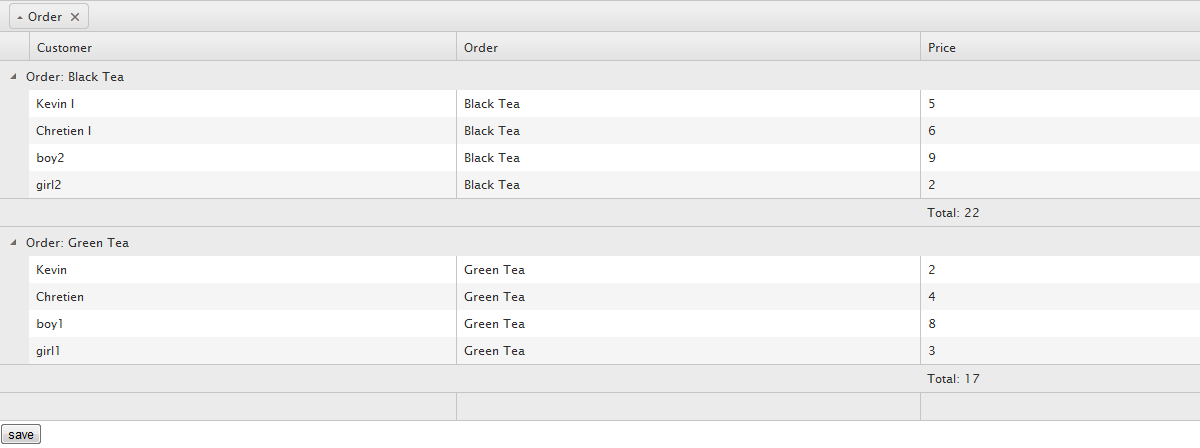Click Kevin I's Black Tea order cell
The height and width of the screenshot is (448, 1200).
click(492, 104)
